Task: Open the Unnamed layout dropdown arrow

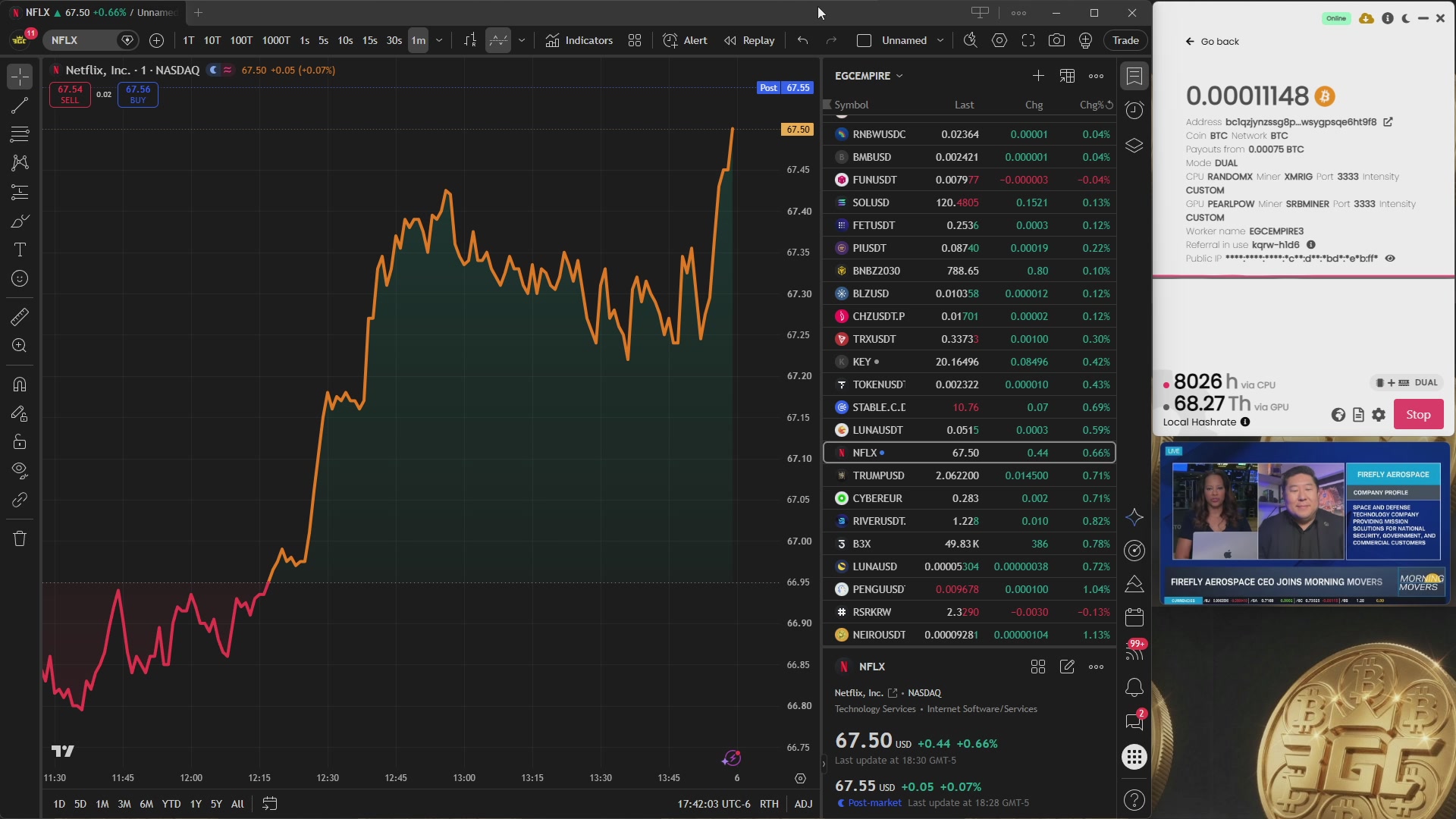Action: click(940, 40)
